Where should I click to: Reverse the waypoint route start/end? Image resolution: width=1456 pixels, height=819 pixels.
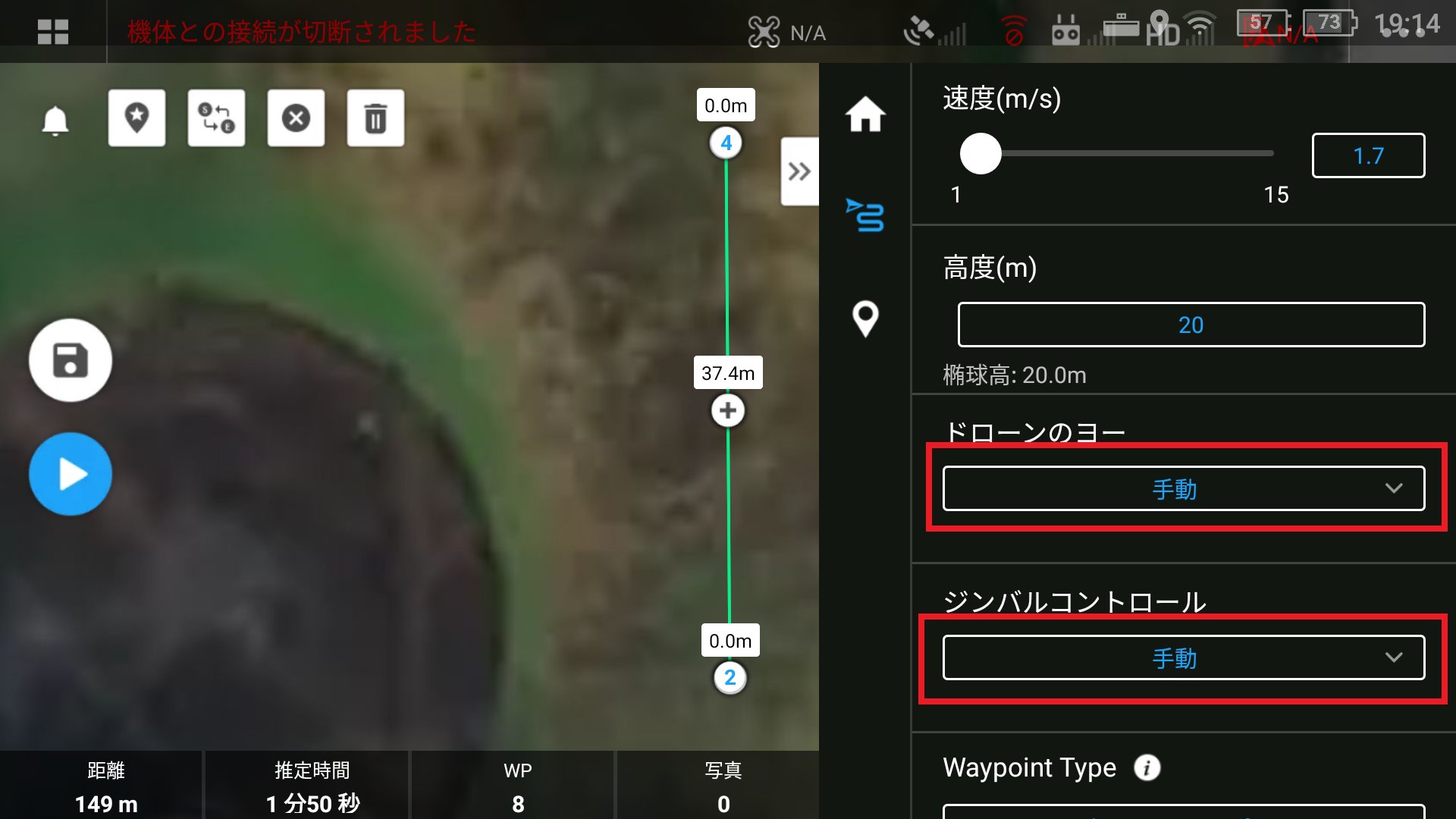coord(216,118)
